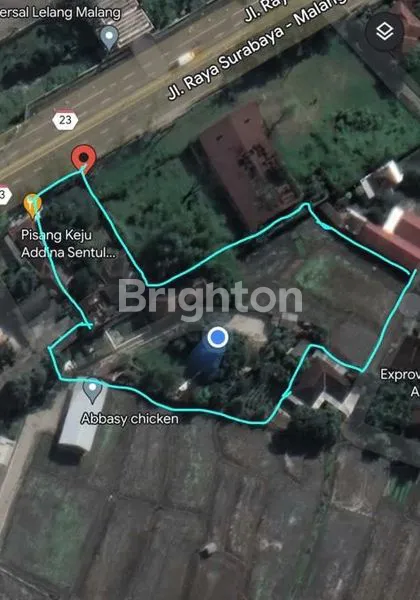The width and height of the screenshot is (420, 600).
Task: Select the orange restaurant pin for Pisang Keju
Action: coord(32,206)
